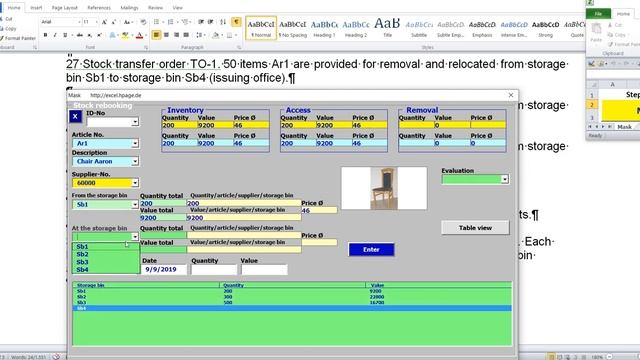640x360 pixels.
Task: Click the Multilevel List icon
Action: (x=186, y=22)
